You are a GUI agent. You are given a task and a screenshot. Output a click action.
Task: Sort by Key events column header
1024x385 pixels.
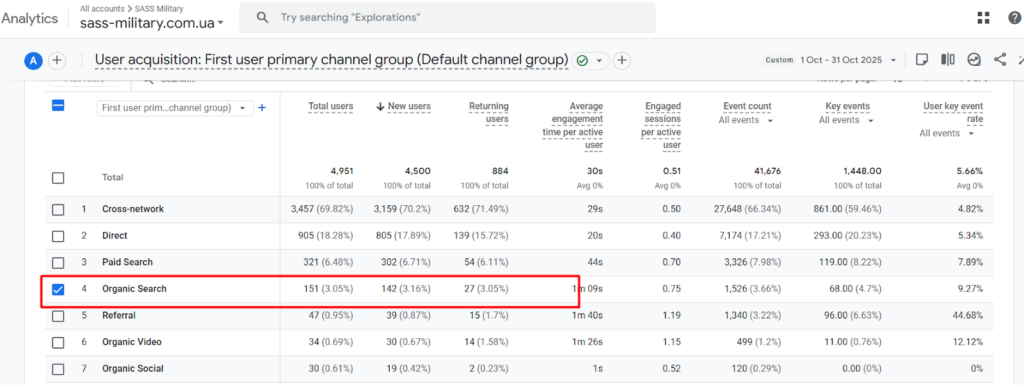tap(848, 106)
